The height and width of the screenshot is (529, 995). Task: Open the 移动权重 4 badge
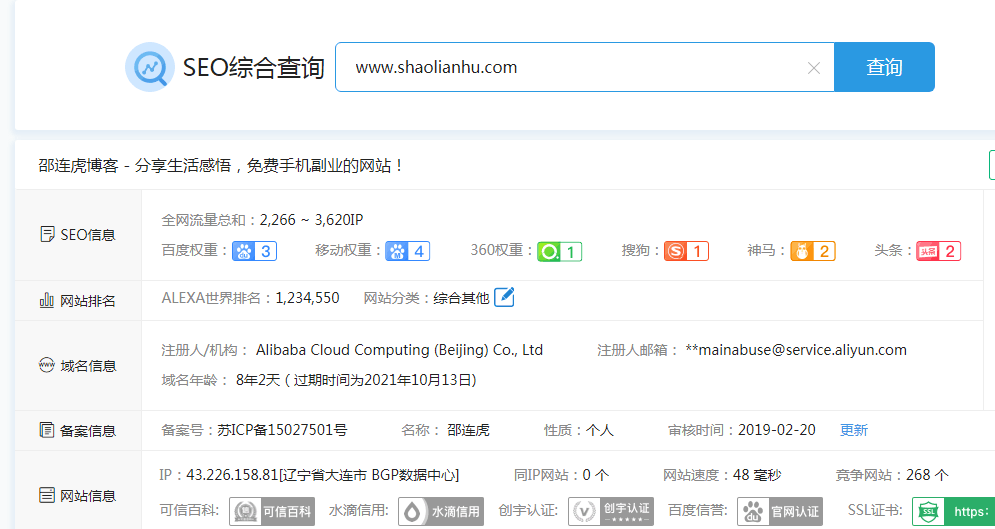pyautogui.click(x=407, y=251)
